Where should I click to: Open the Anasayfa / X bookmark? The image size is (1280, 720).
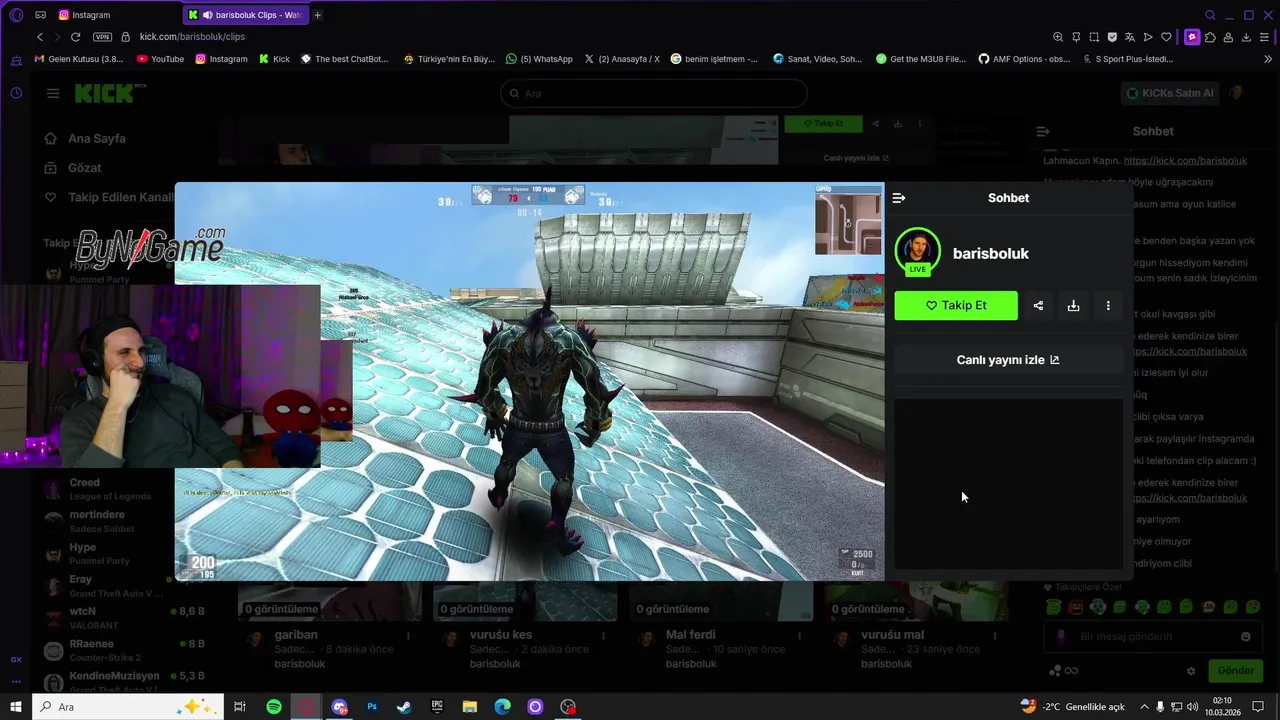622,59
